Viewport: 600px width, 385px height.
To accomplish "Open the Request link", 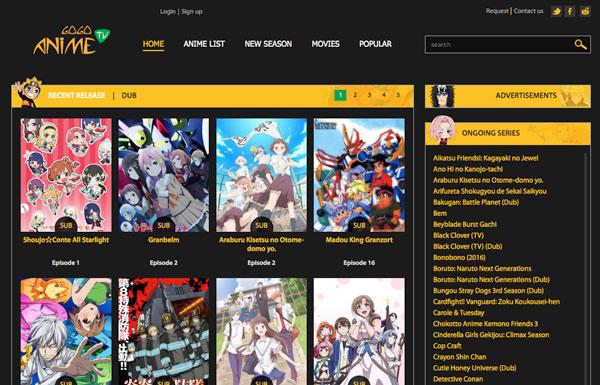I will pyautogui.click(x=497, y=11).
